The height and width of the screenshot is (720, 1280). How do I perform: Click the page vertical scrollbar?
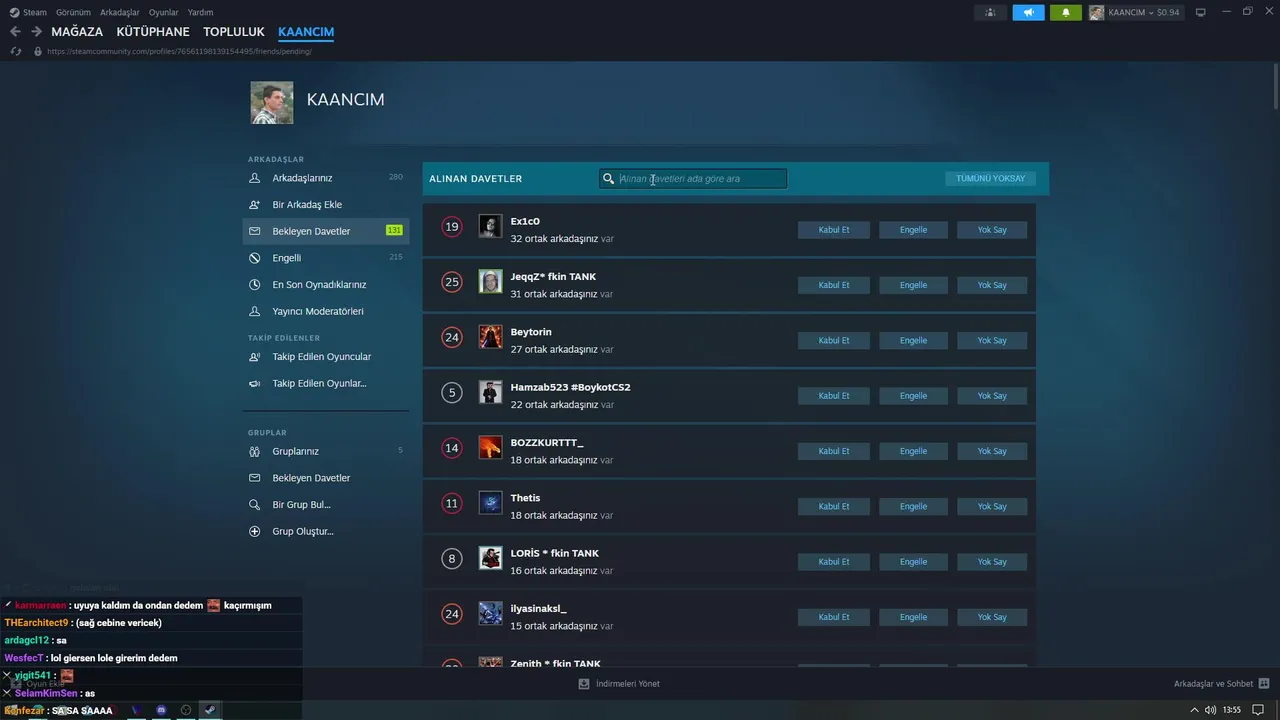[1276, 85]
